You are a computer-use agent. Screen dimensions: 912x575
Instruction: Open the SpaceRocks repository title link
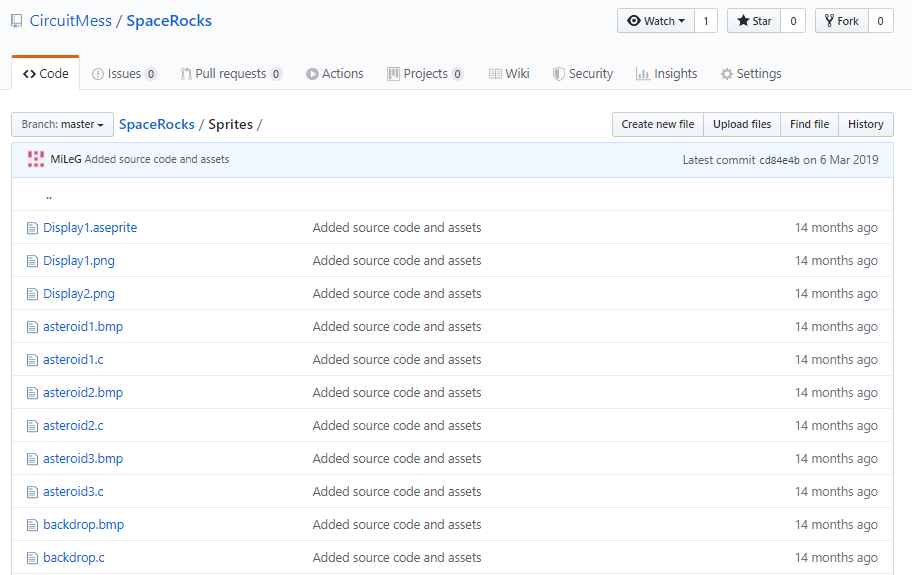click(169, 21)
